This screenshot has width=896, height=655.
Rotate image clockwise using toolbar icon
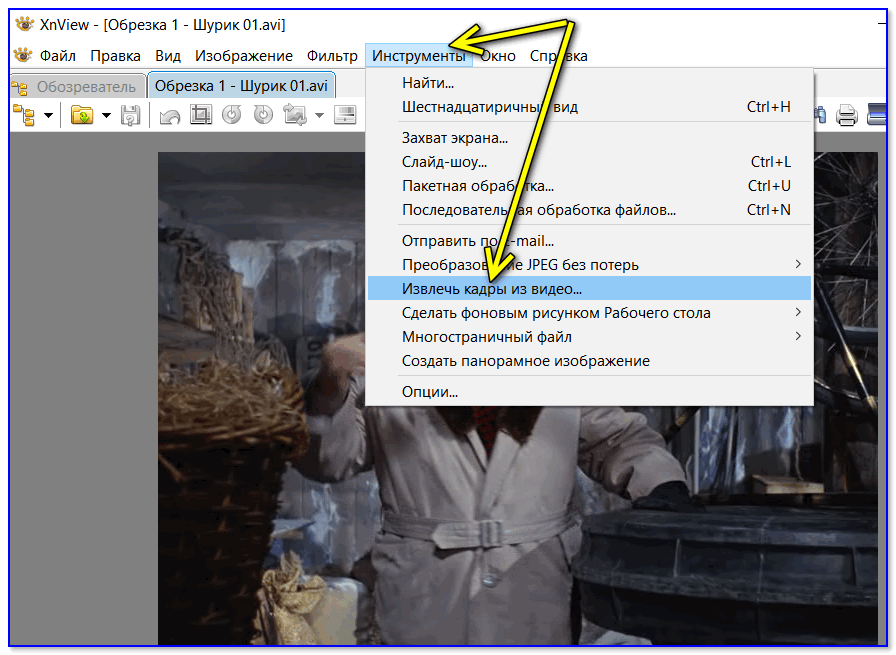coord(263,116)
